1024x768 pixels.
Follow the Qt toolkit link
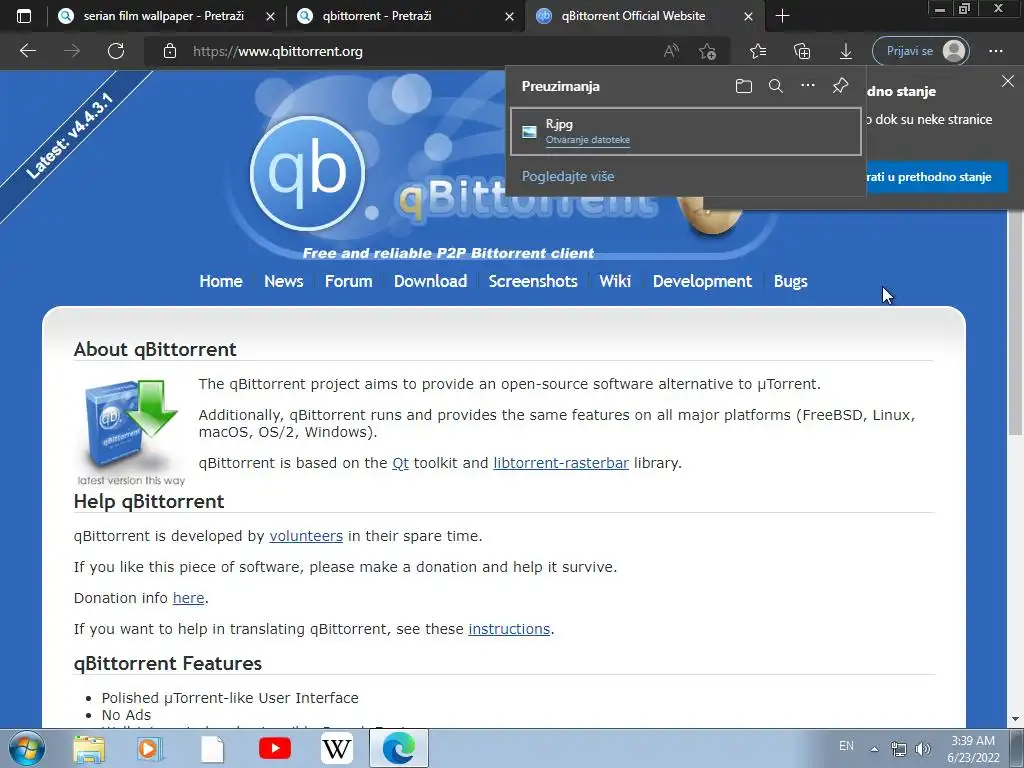pyautogui.click(x=400, y=463)
